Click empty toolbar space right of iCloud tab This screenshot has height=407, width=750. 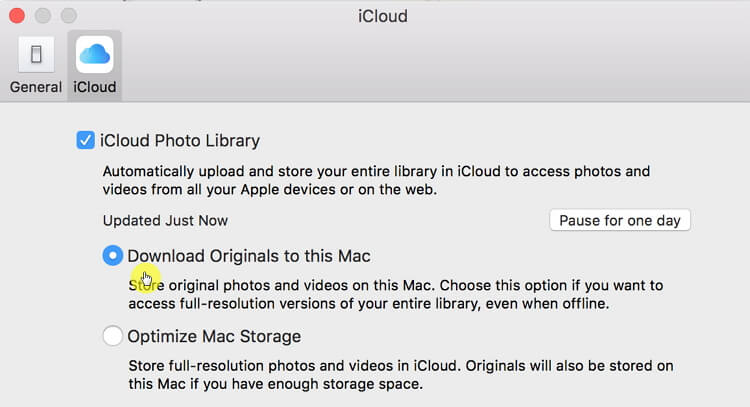pos(430,65)
